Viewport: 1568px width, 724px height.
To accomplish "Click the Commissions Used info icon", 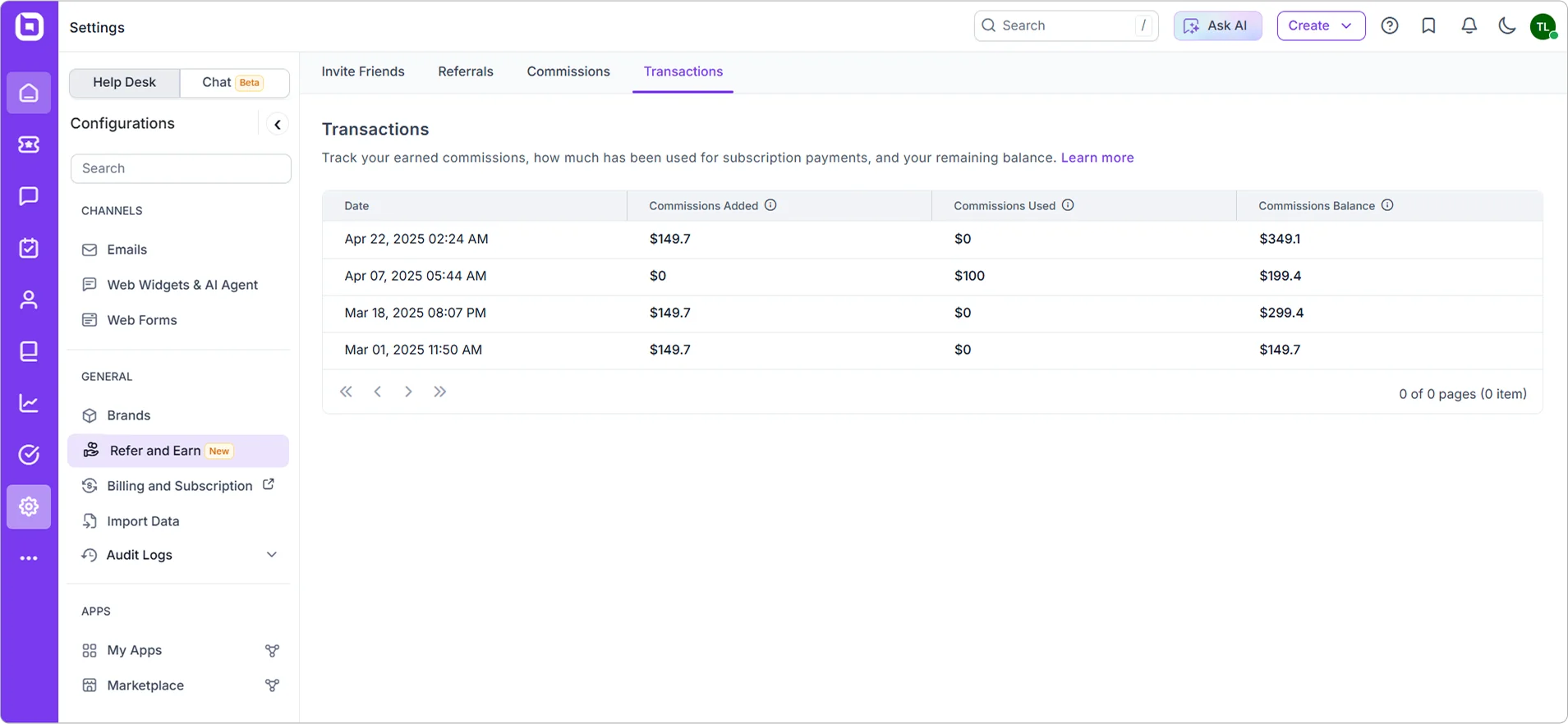I will click(1068, 205).
